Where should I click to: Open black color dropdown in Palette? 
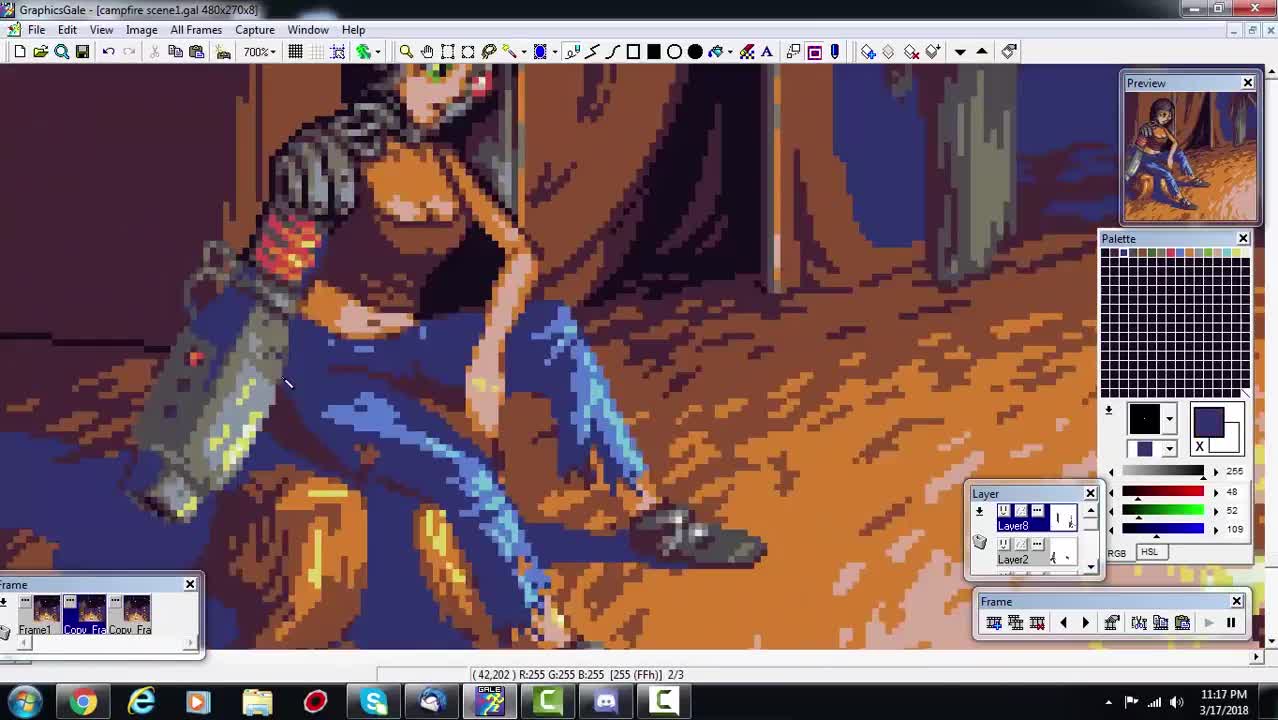point(1169,419)
